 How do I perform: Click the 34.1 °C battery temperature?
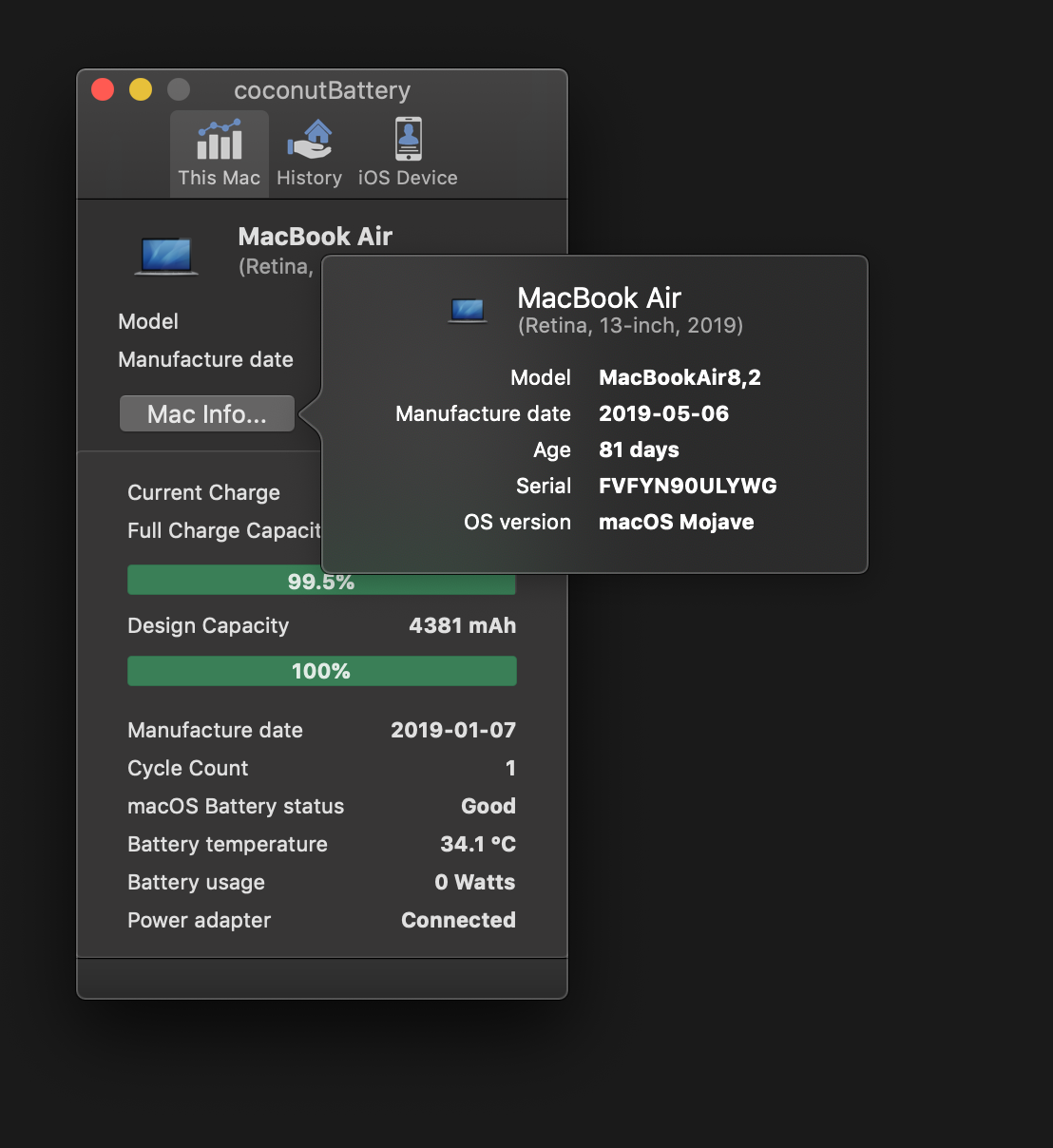tap(478, 844)
